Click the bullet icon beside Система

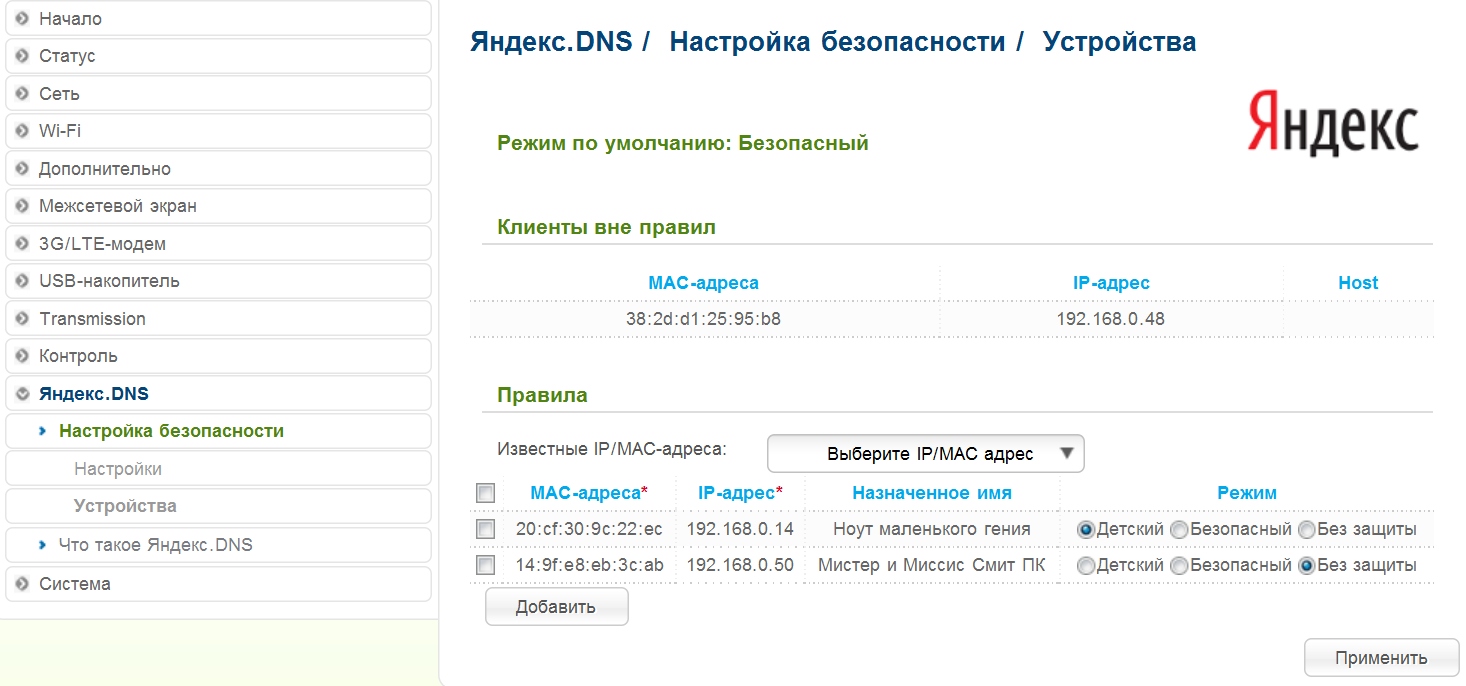22,584
